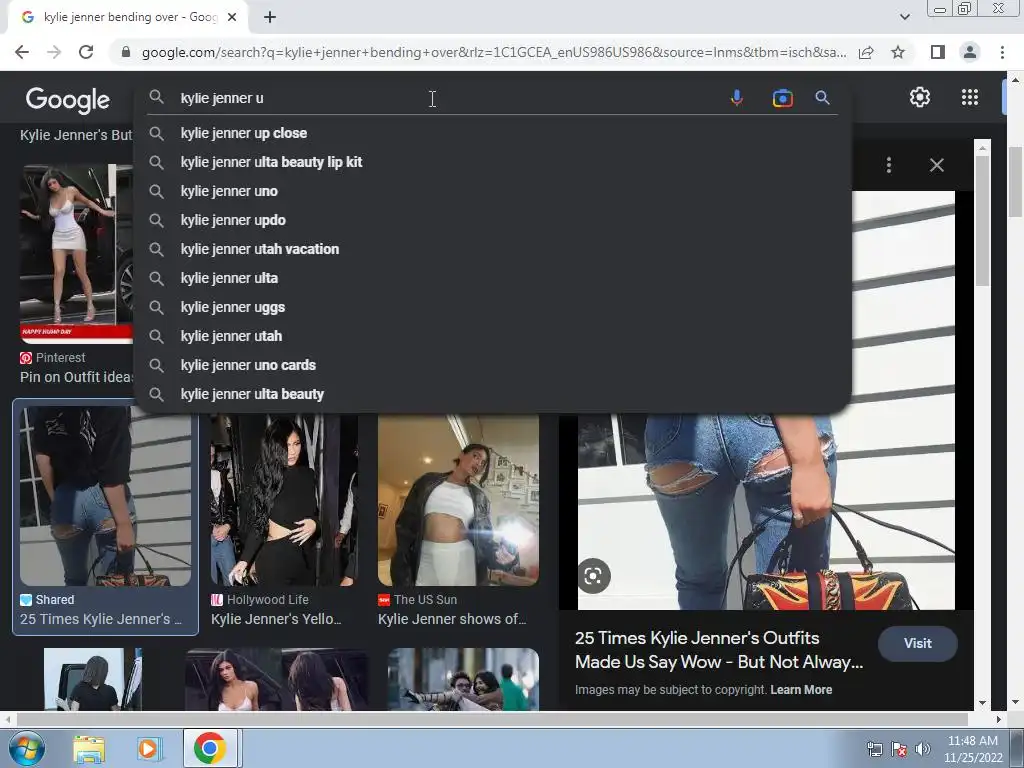Click the preview panel scroll down arrow

tap(983, 703)
